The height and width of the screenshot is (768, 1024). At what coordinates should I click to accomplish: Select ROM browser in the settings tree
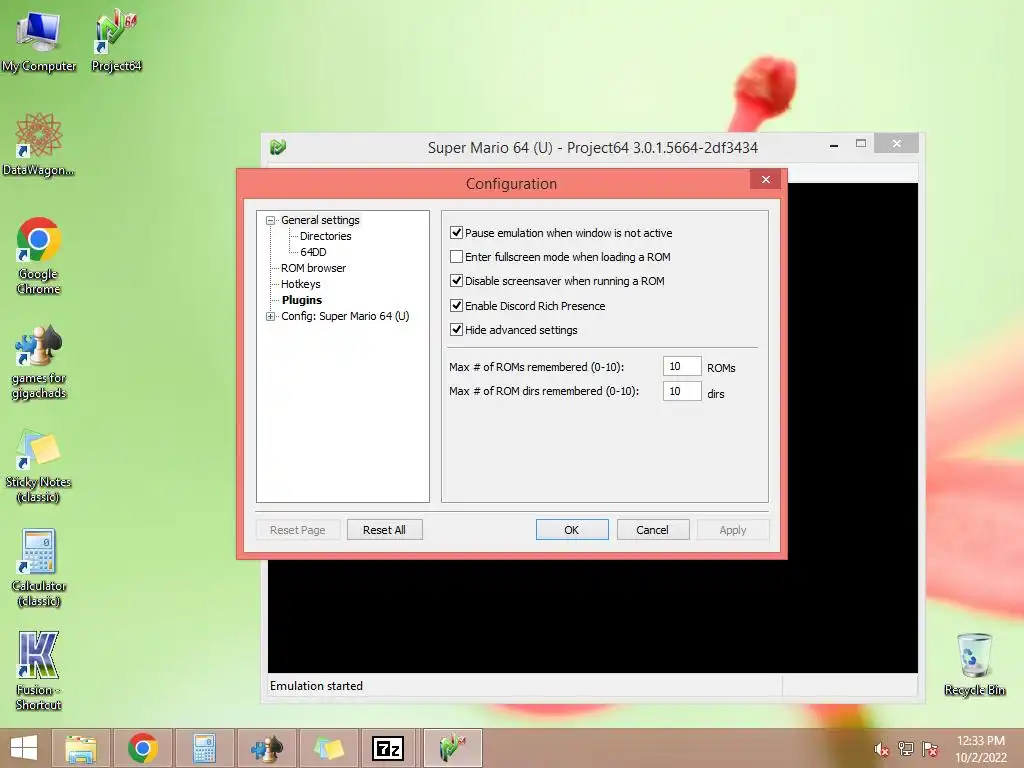[x=313, y=268]
